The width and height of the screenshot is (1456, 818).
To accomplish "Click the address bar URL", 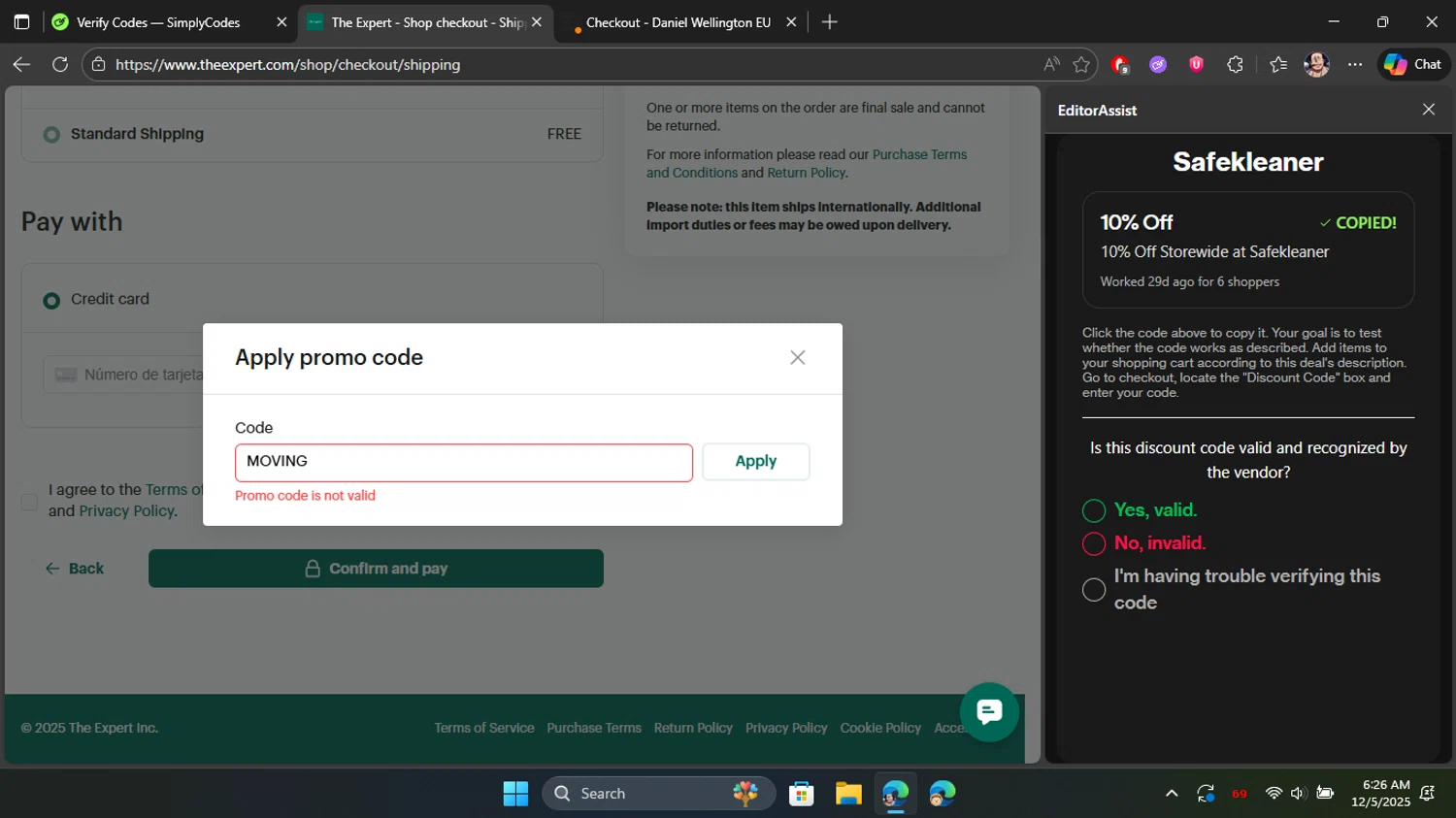I will (287, 65).
